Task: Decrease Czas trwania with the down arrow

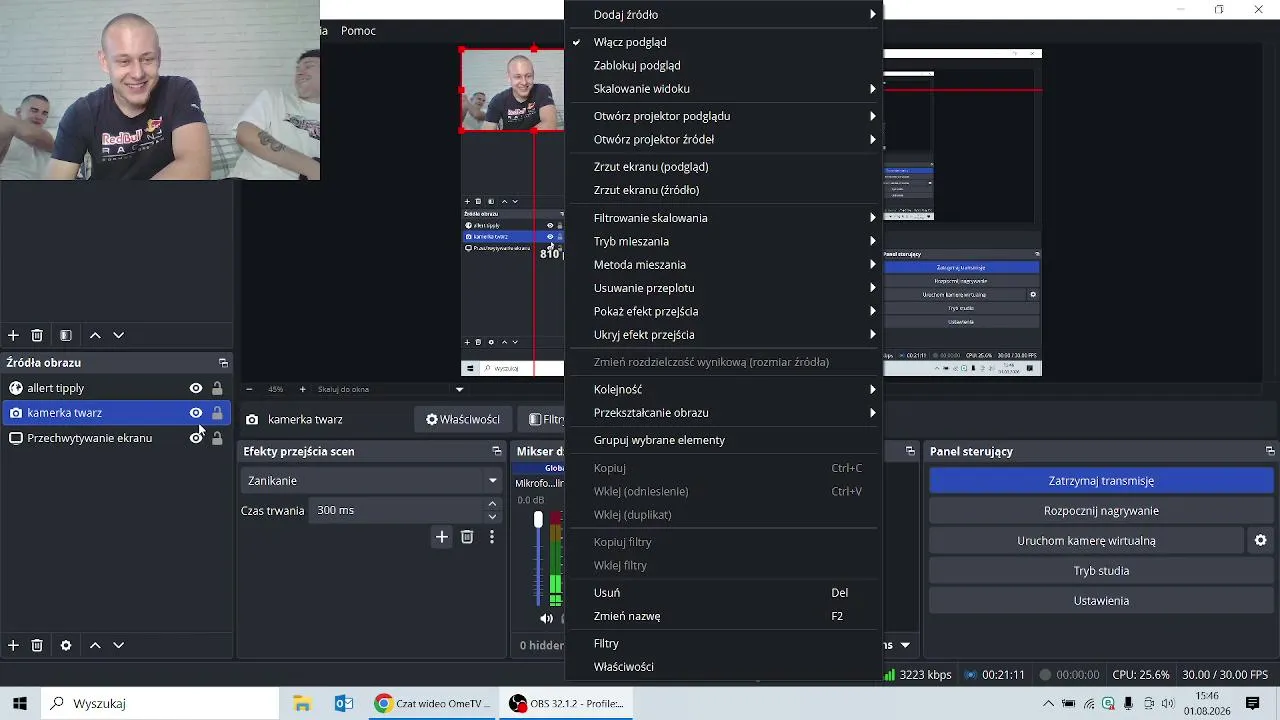Action: pyautogui.click(x=492, y=516)
